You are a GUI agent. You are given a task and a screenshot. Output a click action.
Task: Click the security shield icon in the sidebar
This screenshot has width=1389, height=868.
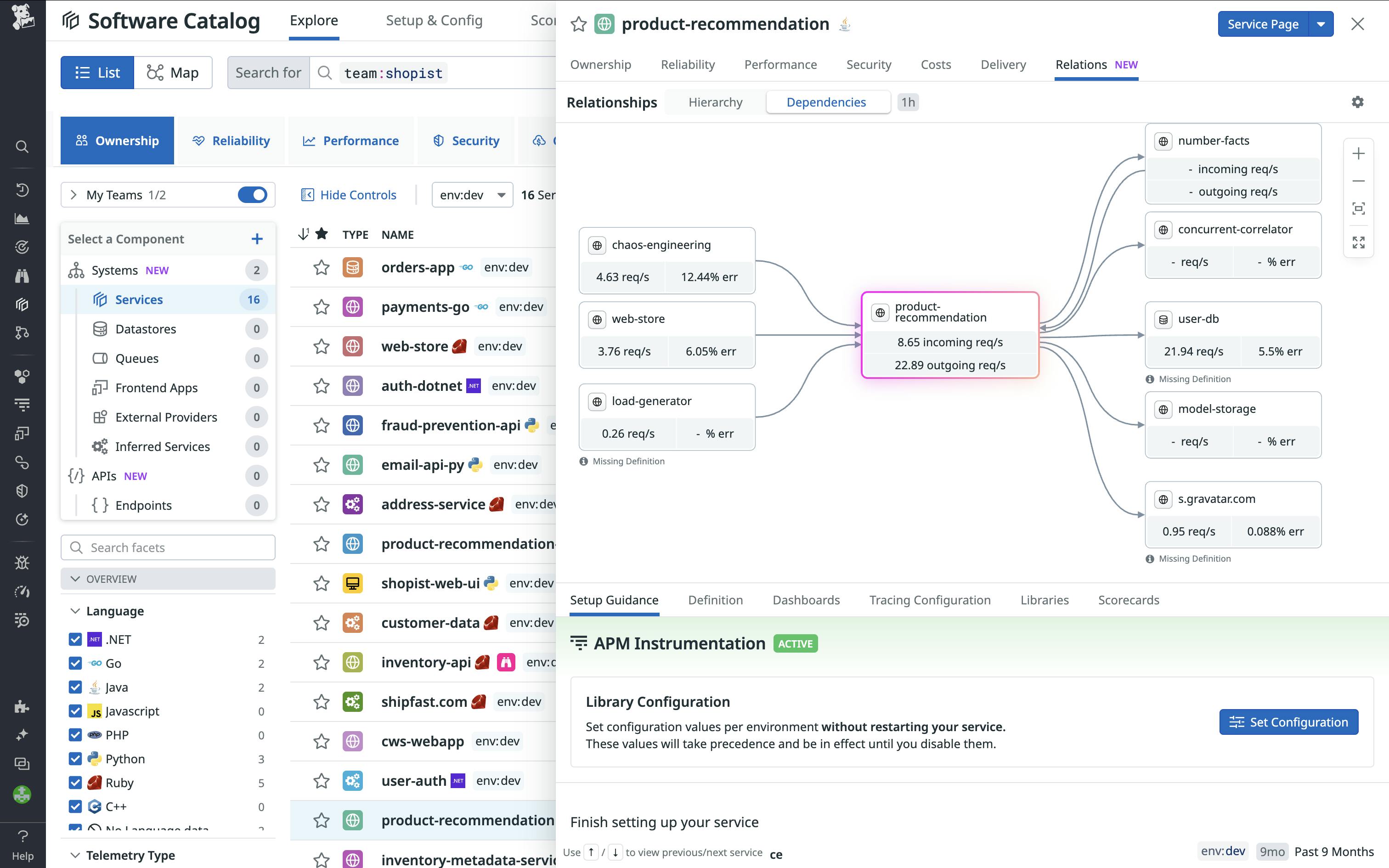coord(22,490)
